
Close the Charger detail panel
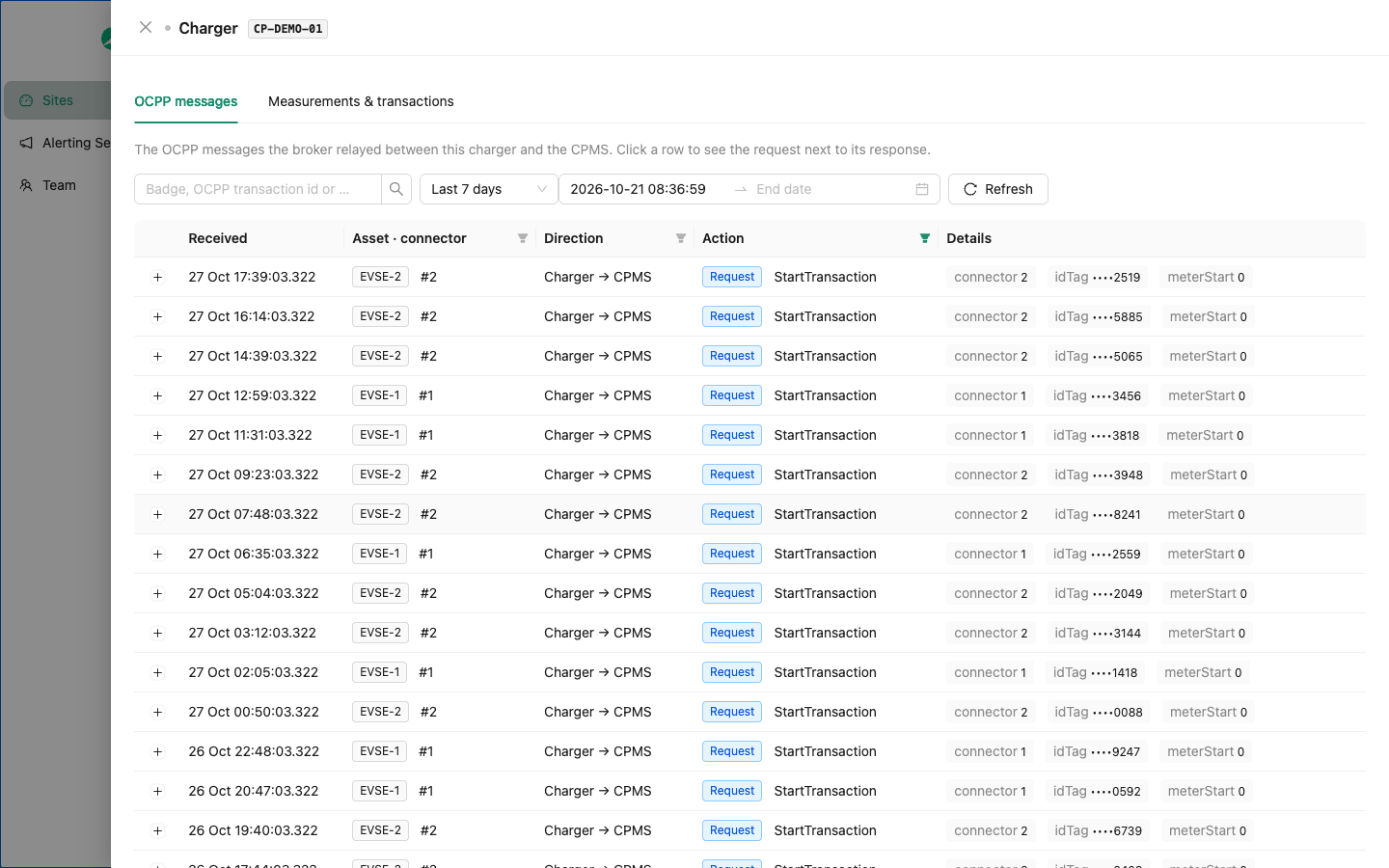tap(146, 27)
